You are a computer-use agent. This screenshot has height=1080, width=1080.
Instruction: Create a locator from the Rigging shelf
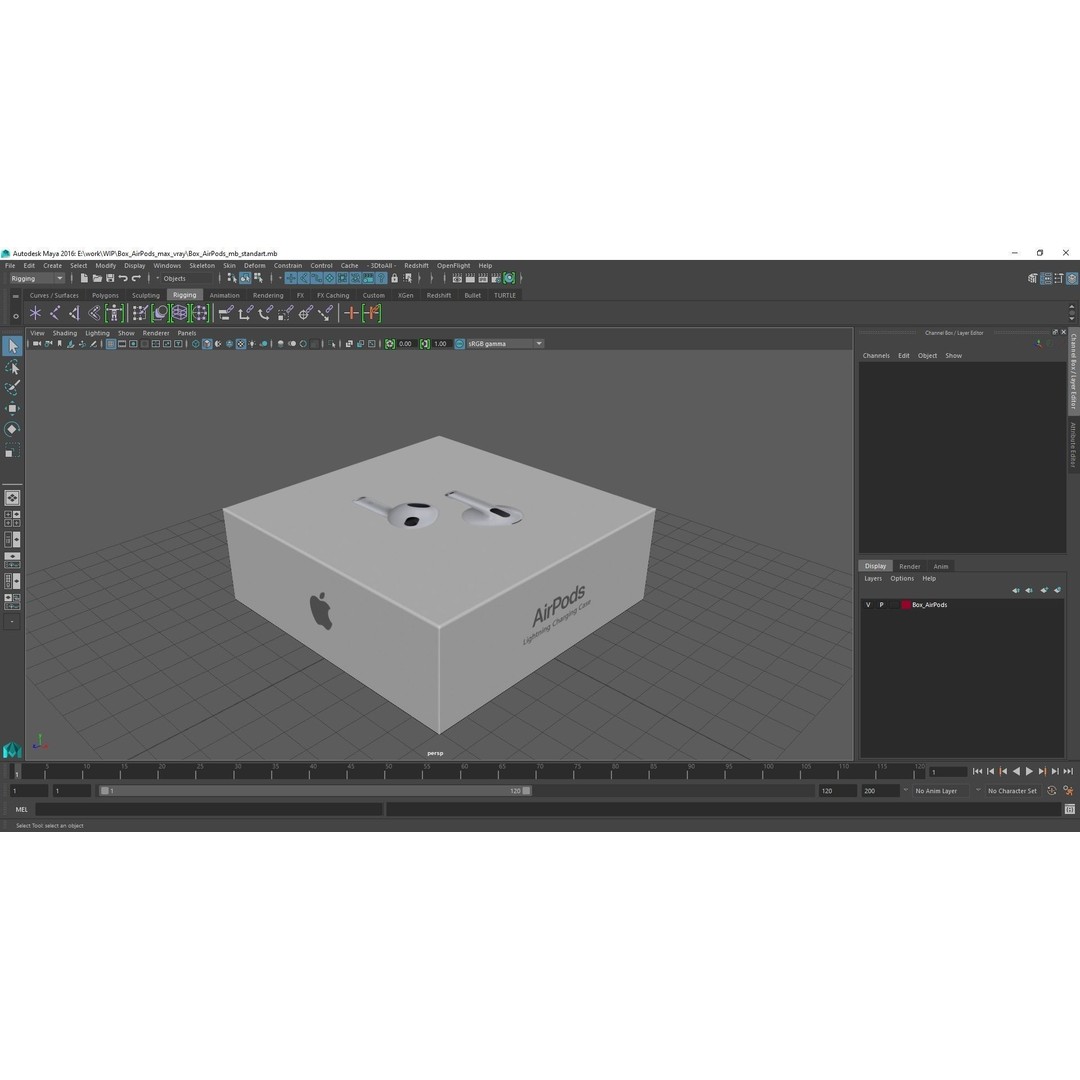pyautogui.click(x=35, y=313)
